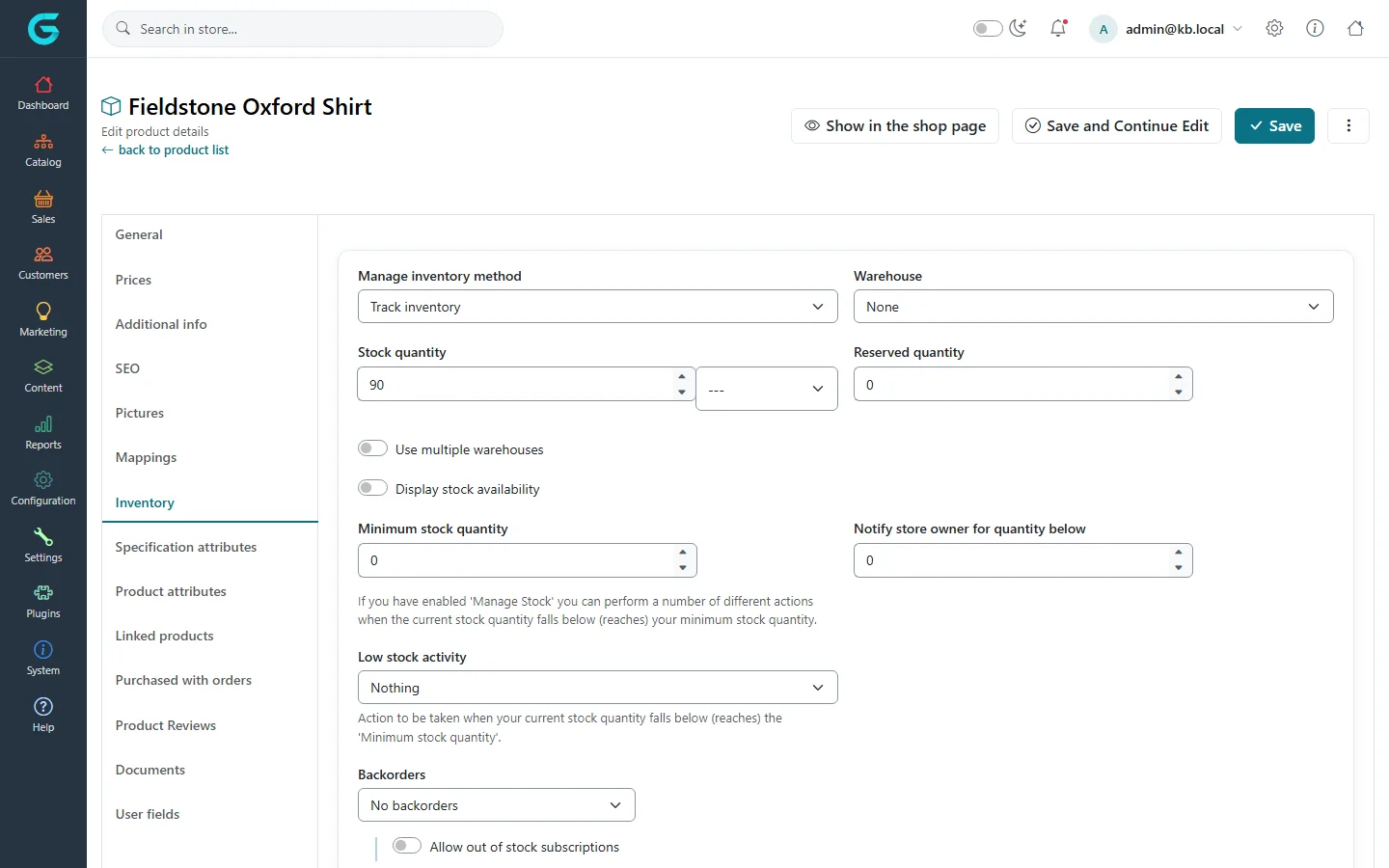The width and height of the screenshot is (1389, 868).
Task: Open the System sidebar section
Action: [x=43, y=659]
